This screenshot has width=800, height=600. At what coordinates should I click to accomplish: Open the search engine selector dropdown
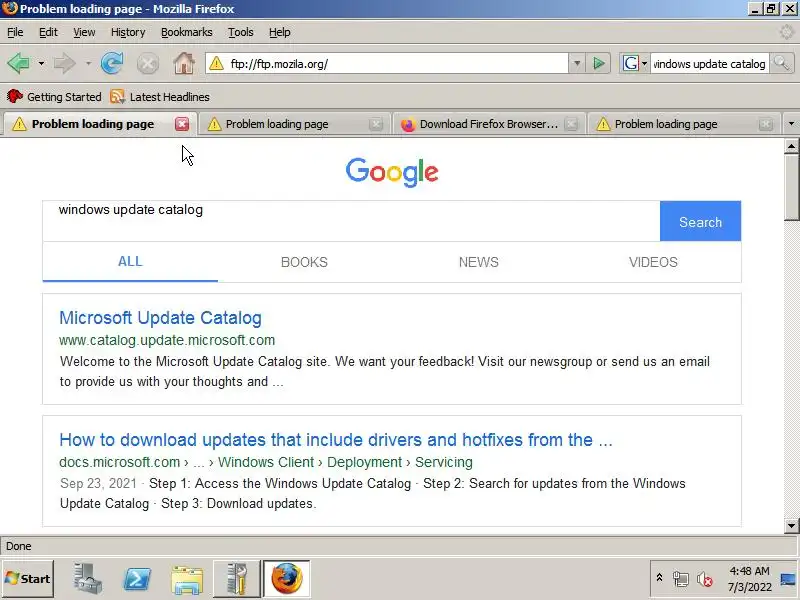[x=644, y=64]
